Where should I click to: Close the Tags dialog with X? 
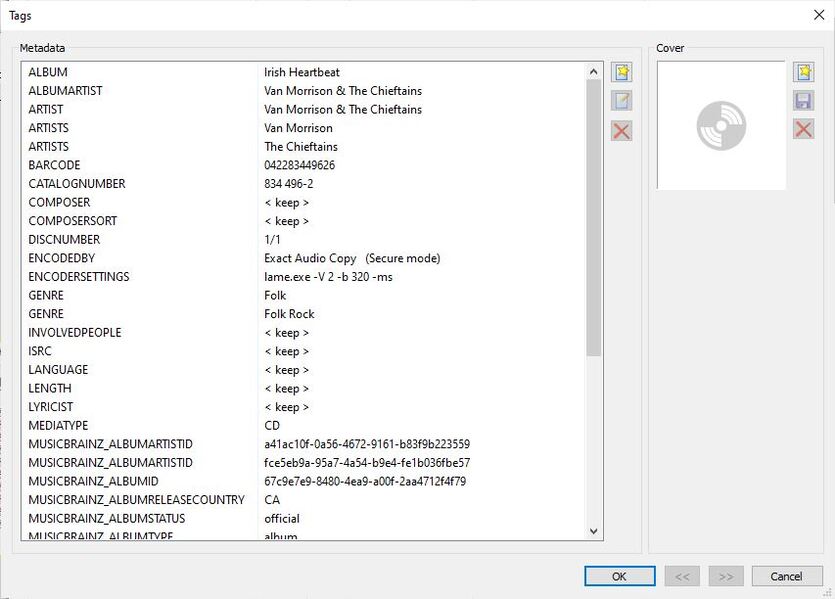[819, 15]
